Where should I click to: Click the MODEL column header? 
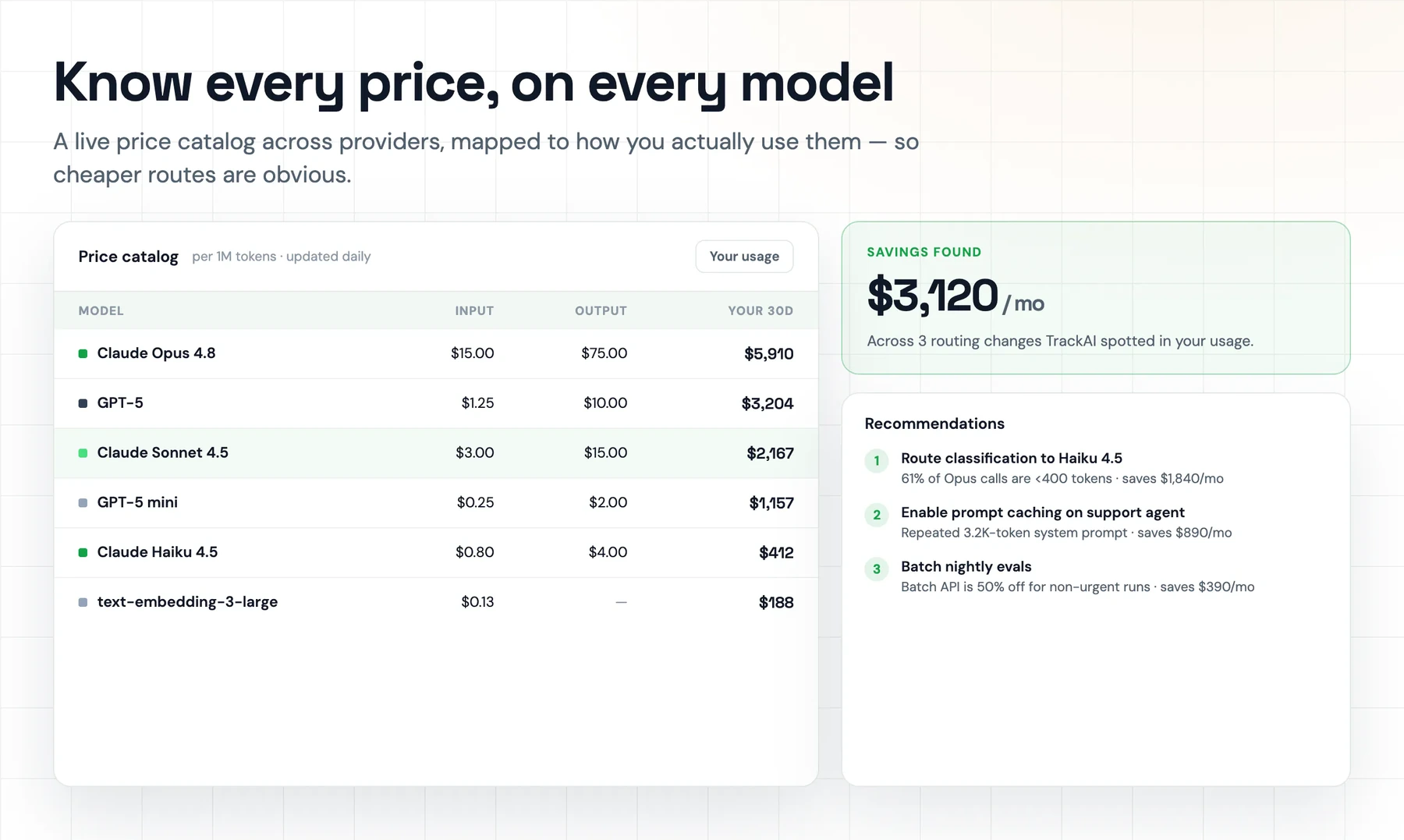pos(101,310)
